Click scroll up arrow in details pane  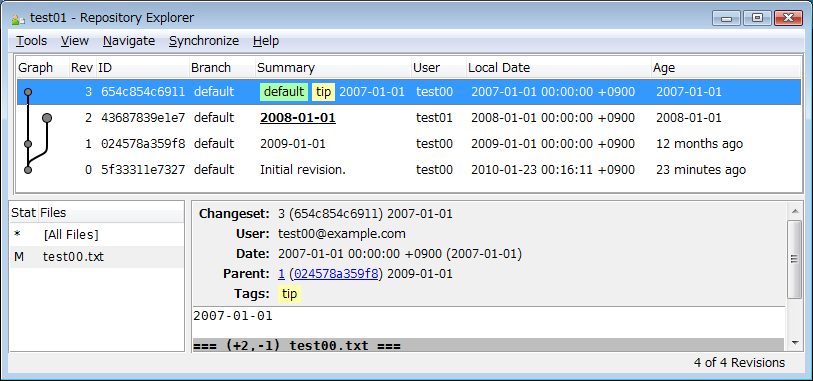click(x=794, y=211)
